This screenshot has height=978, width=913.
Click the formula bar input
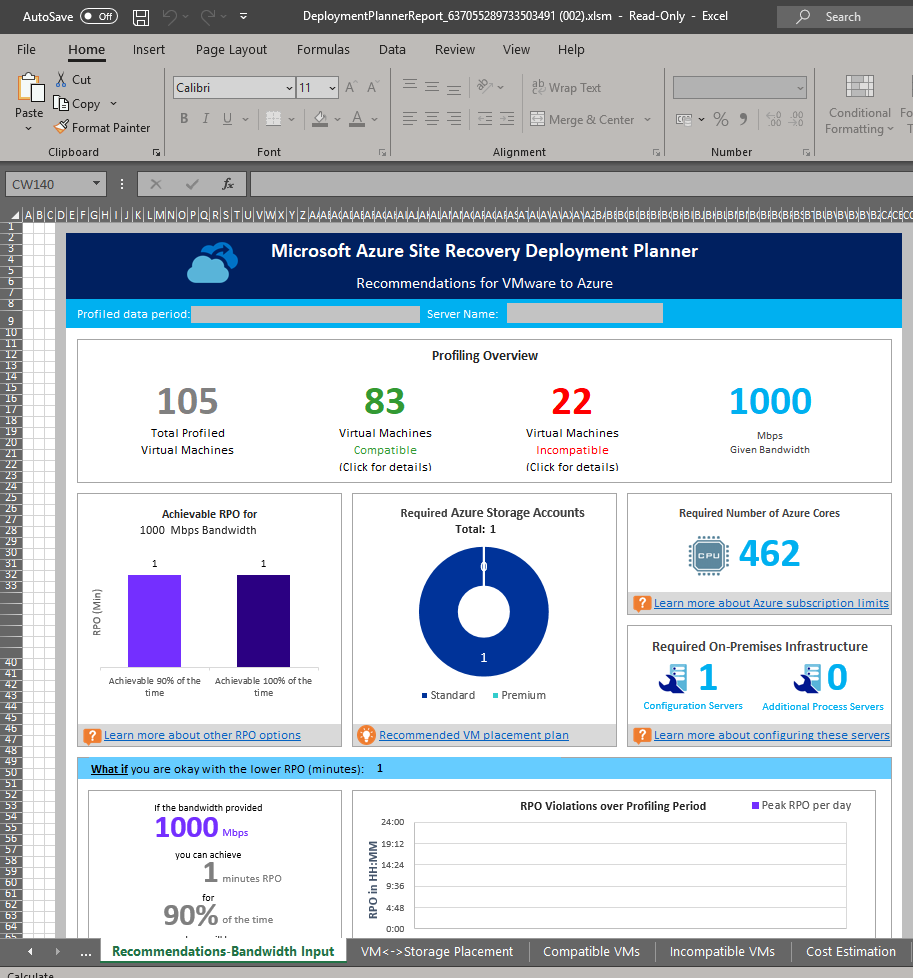click(x=581, y=184)
